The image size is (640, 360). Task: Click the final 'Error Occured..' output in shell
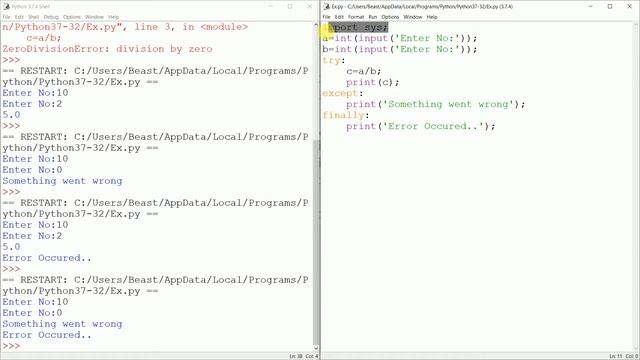pos(47,335)
